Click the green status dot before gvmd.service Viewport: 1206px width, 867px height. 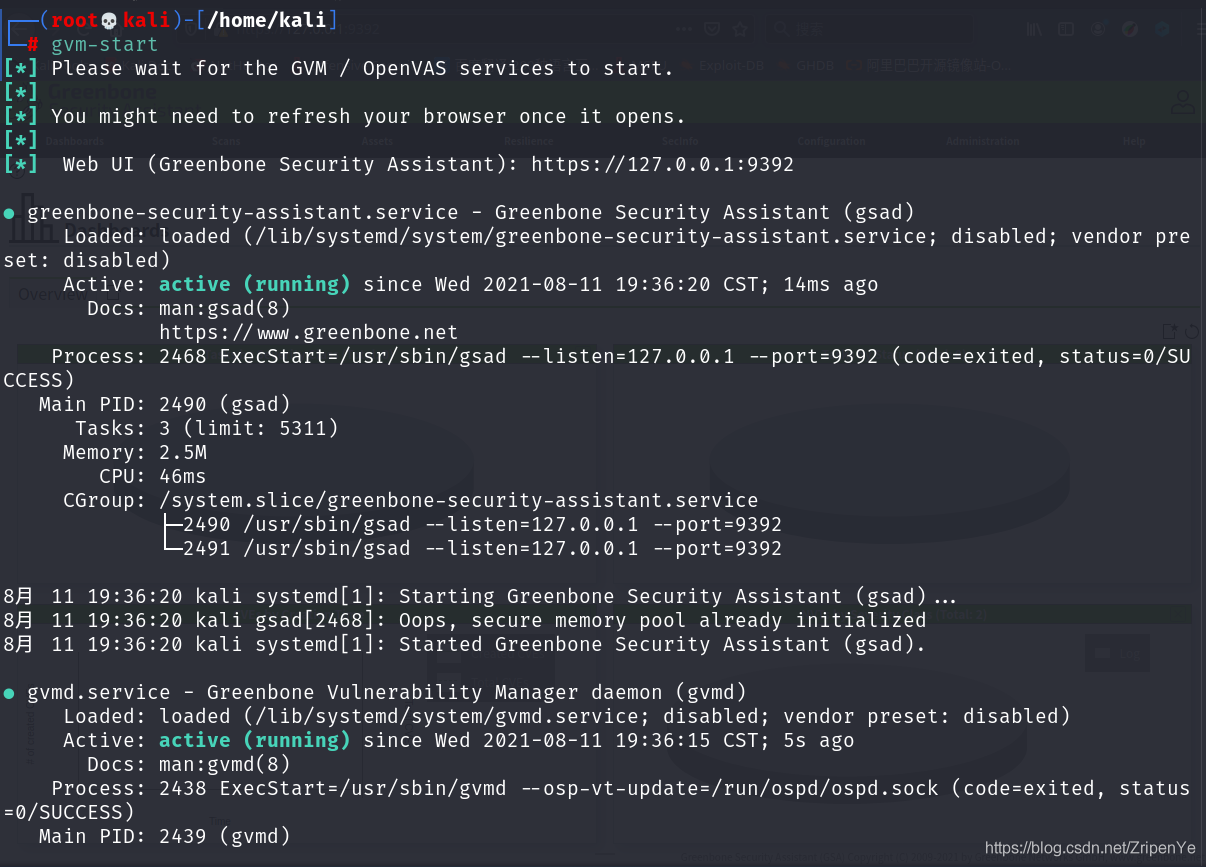click(9, 693)
